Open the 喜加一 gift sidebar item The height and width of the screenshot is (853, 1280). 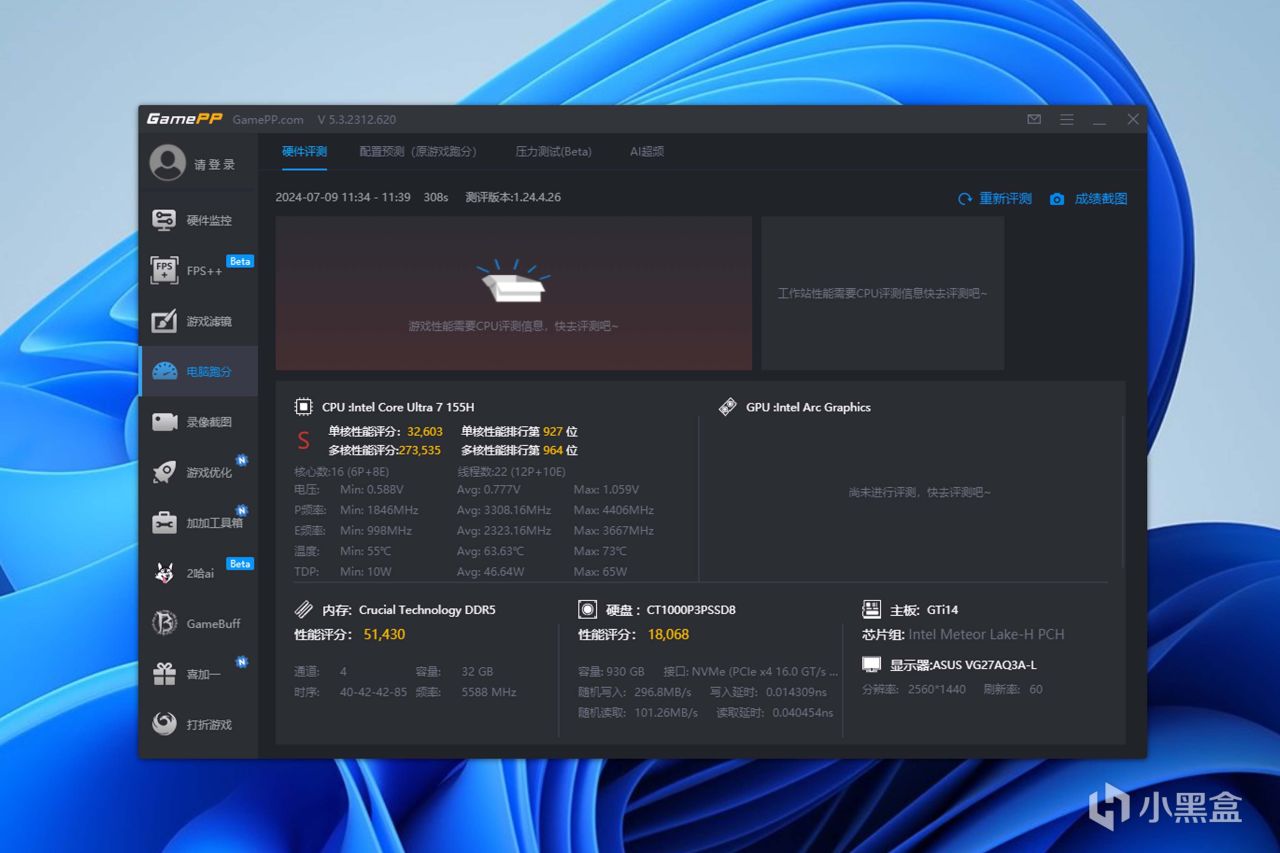198,674
